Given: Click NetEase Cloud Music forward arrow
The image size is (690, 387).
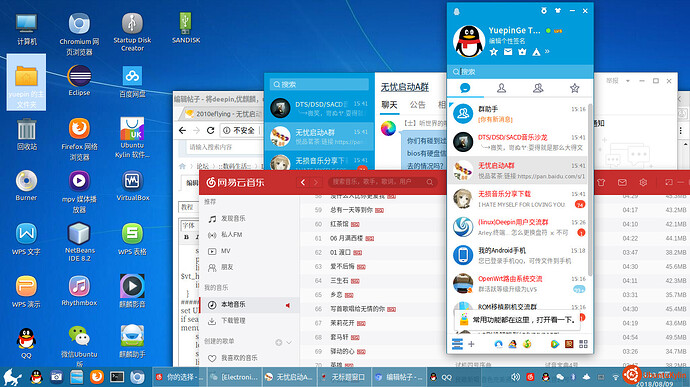Looking at the screenshot, I should (x=316, y=182).
